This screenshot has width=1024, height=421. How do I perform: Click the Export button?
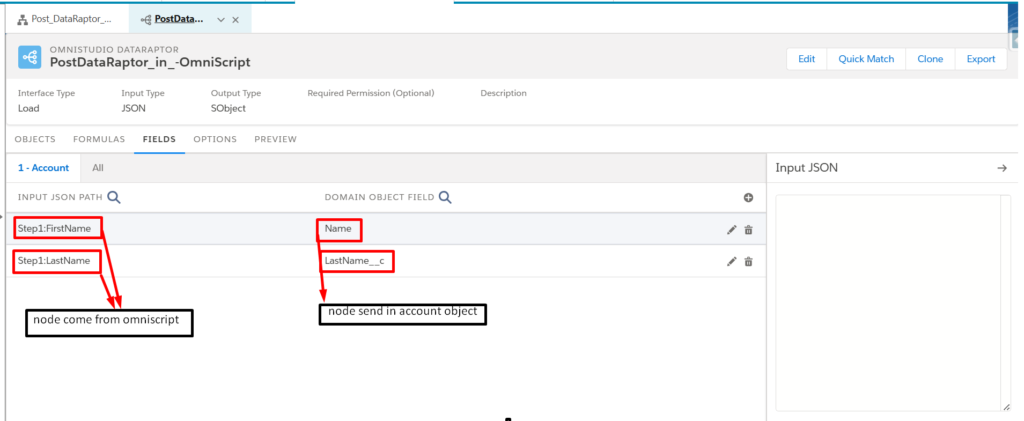point(981,59)
